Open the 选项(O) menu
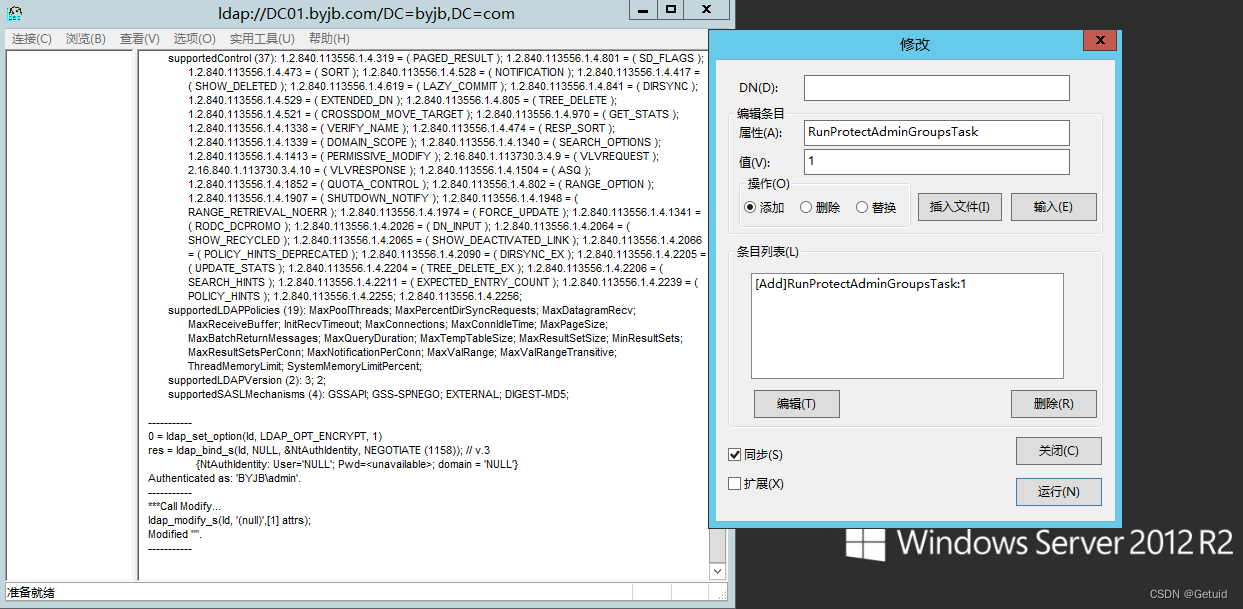The height and width of the screenshot is (609, 1243). (194, 39)
